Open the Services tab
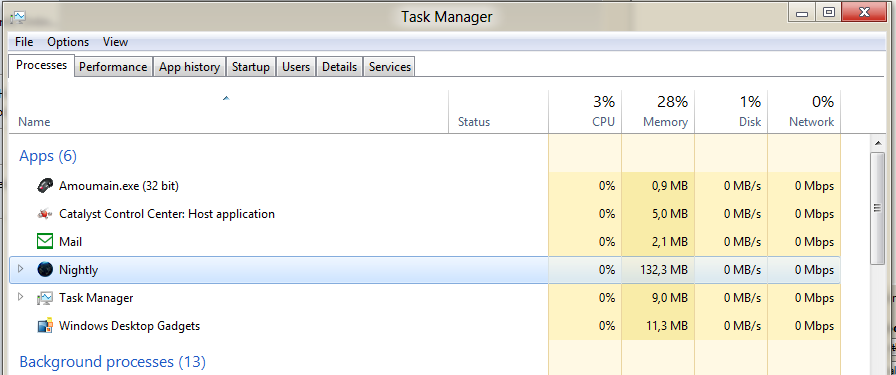 (x=390, y=67)
